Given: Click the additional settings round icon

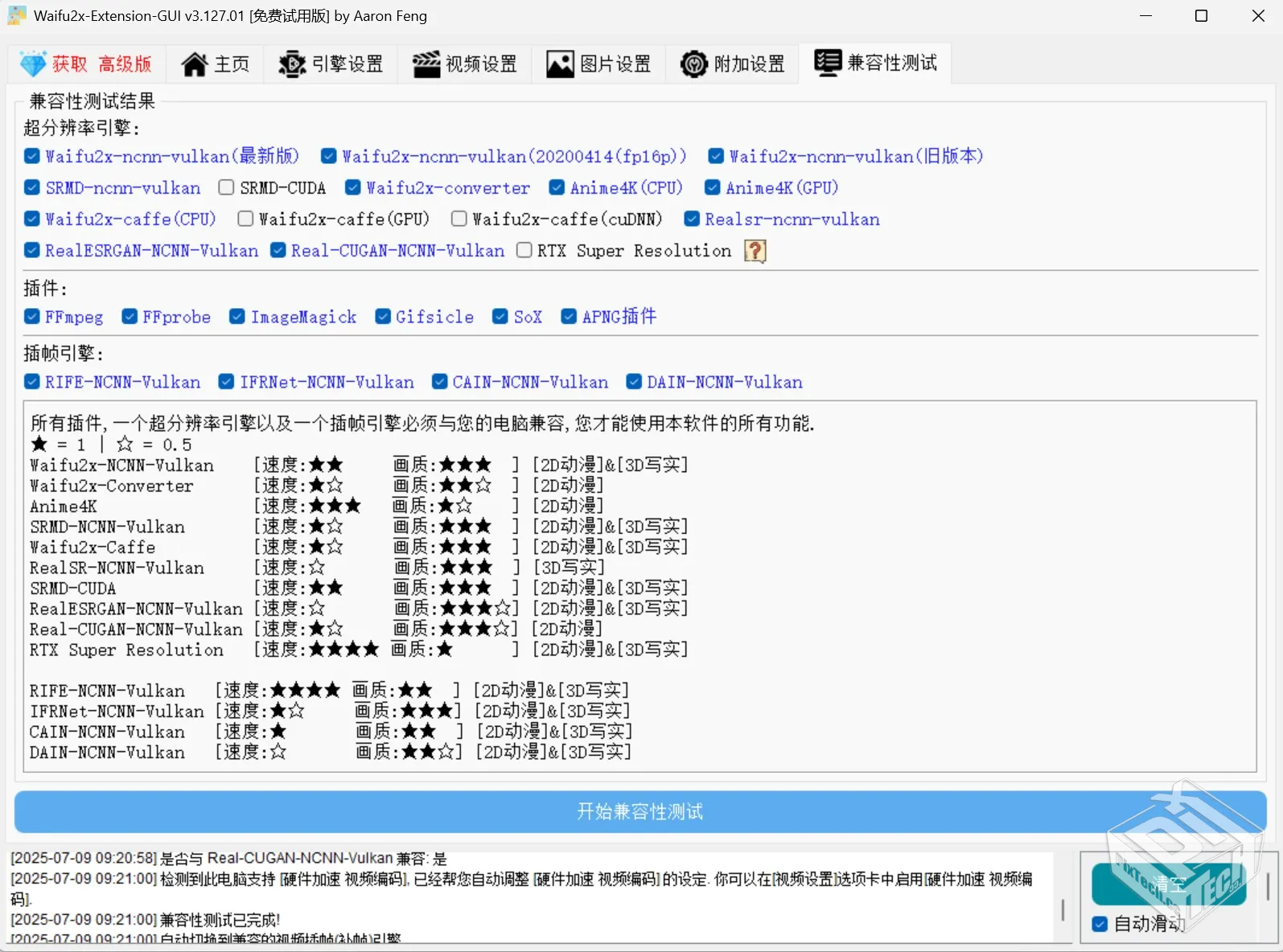Looking at the screenshot, I should click(693, 64).
